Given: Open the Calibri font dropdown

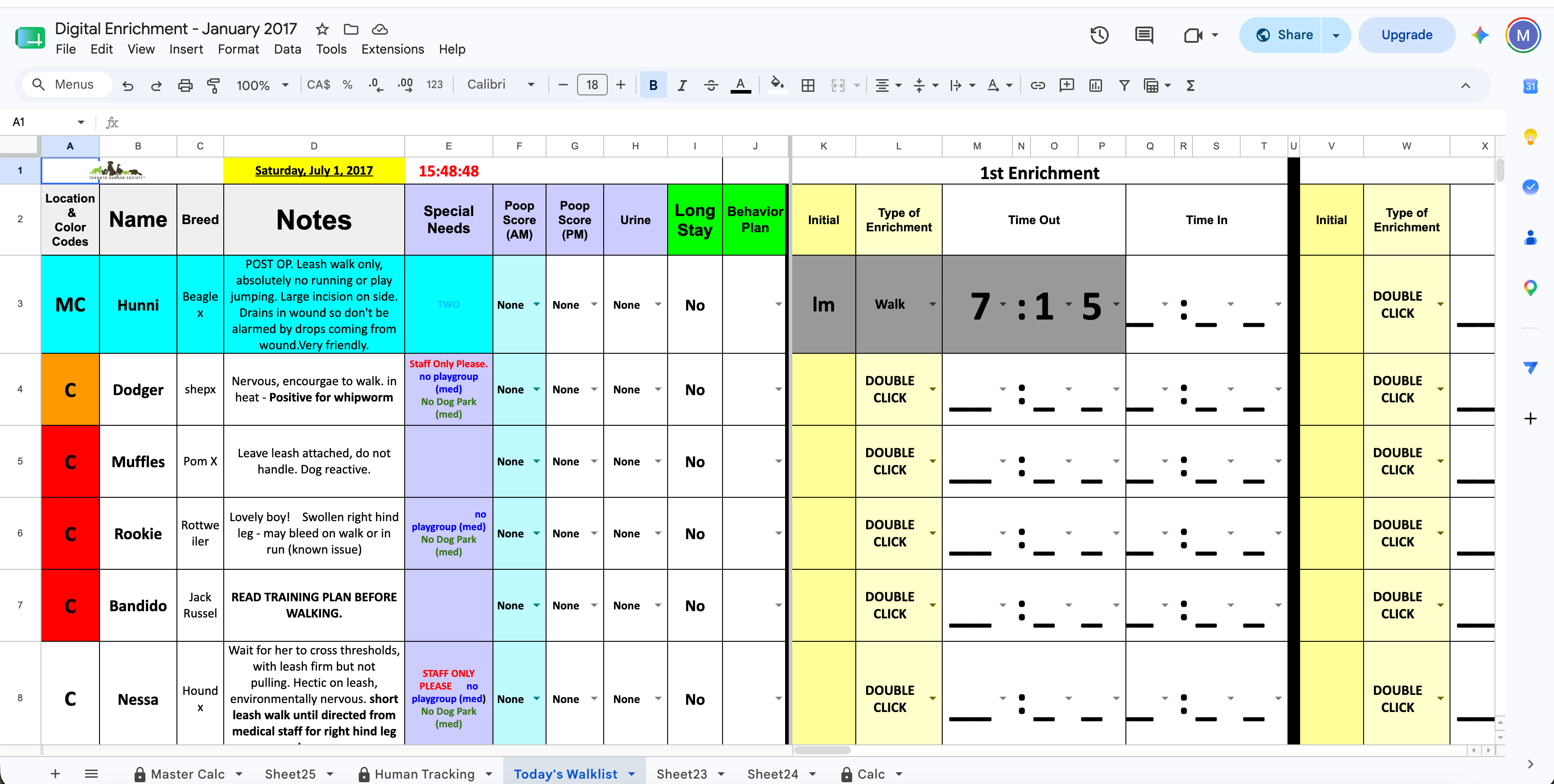Looking at the screenshot, I should click(x=501, y=85).
